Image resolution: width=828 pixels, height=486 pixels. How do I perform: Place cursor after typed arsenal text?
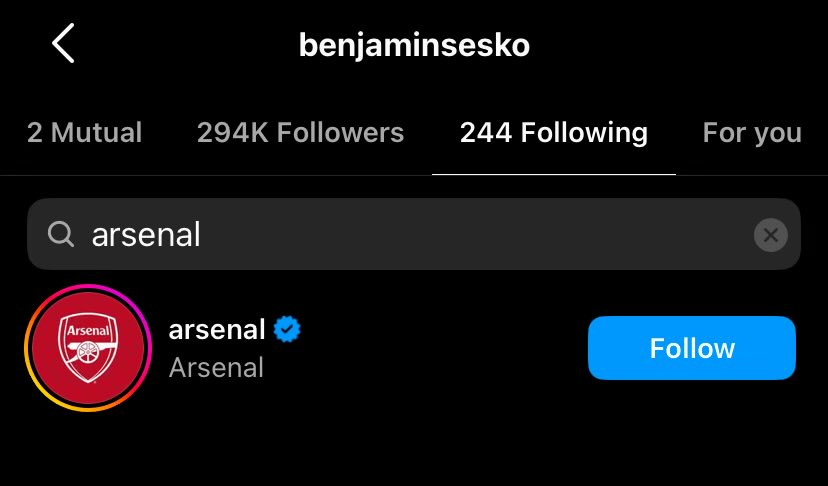[202, 235]
